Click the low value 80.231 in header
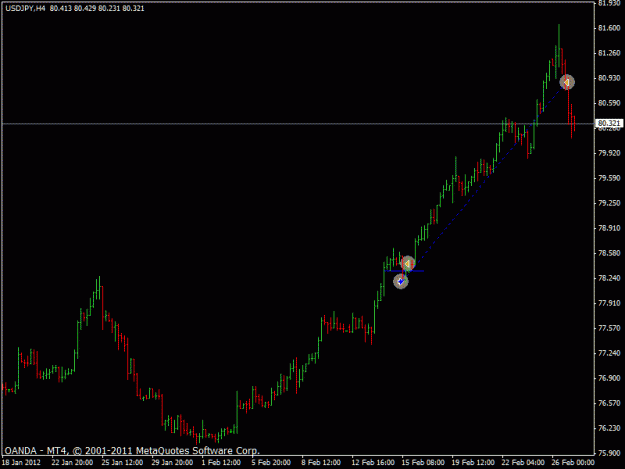The height and width of the screenshot is (469, 625). tap(109, 8)
